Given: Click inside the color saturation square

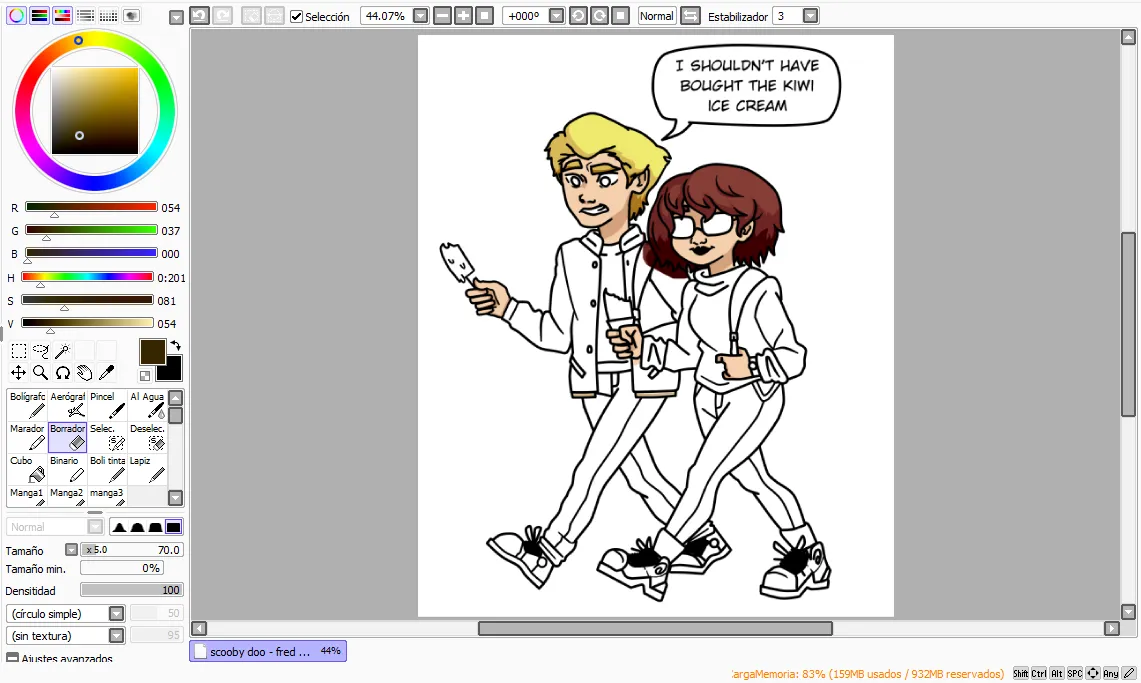Looking at the screenshot, I should [x=95, y=111].
